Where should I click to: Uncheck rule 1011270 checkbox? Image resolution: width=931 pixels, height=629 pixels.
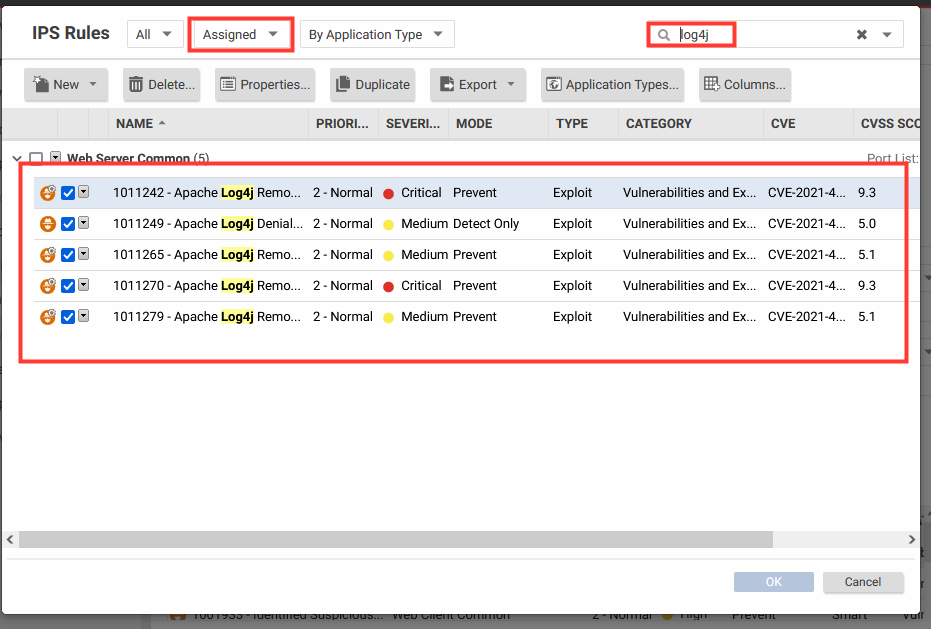click(68, 286)
